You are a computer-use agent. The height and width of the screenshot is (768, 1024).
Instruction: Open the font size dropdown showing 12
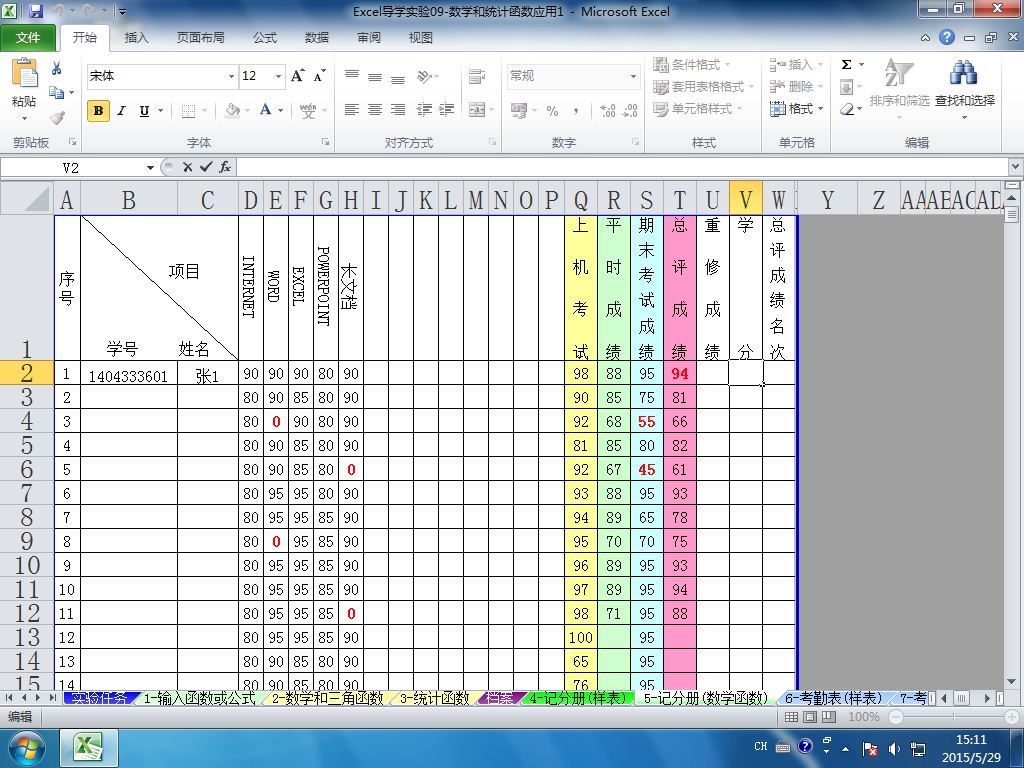(278, 76)
